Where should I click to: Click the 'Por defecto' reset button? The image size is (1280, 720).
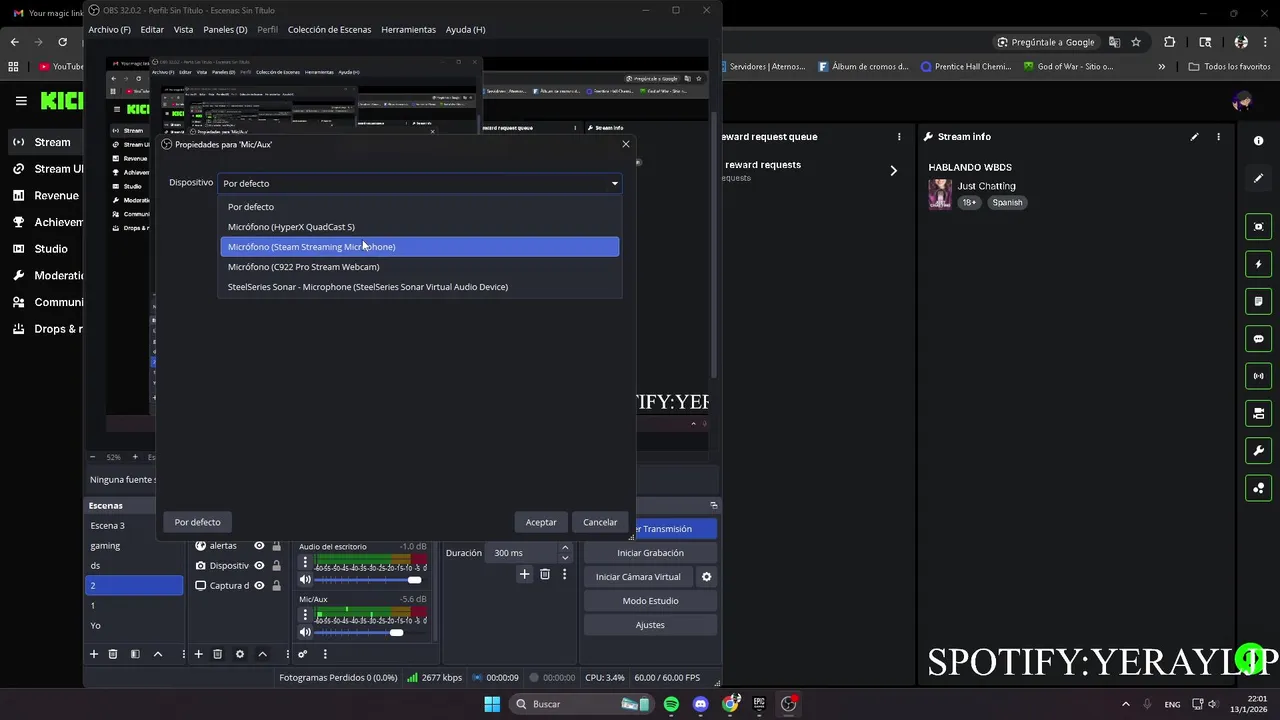(197, 522)
